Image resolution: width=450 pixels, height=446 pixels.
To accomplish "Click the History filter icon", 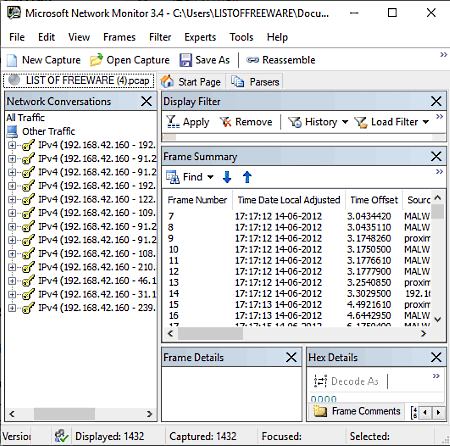I will 295,122.
